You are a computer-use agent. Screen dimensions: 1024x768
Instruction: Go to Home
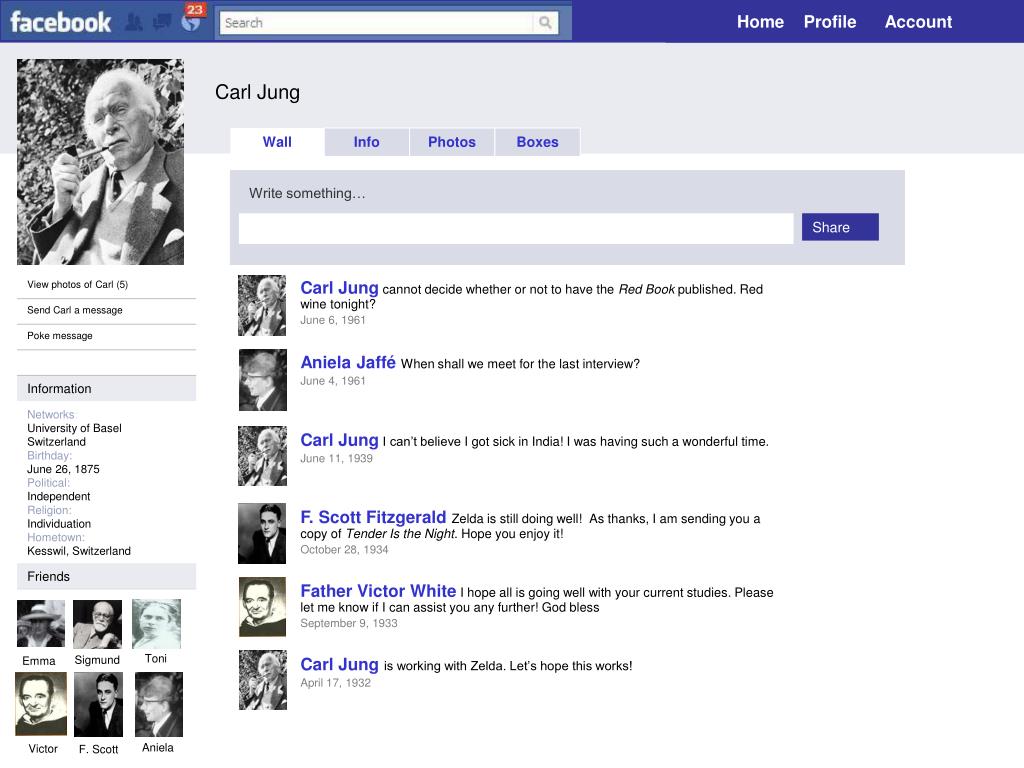tap(760, 22)
